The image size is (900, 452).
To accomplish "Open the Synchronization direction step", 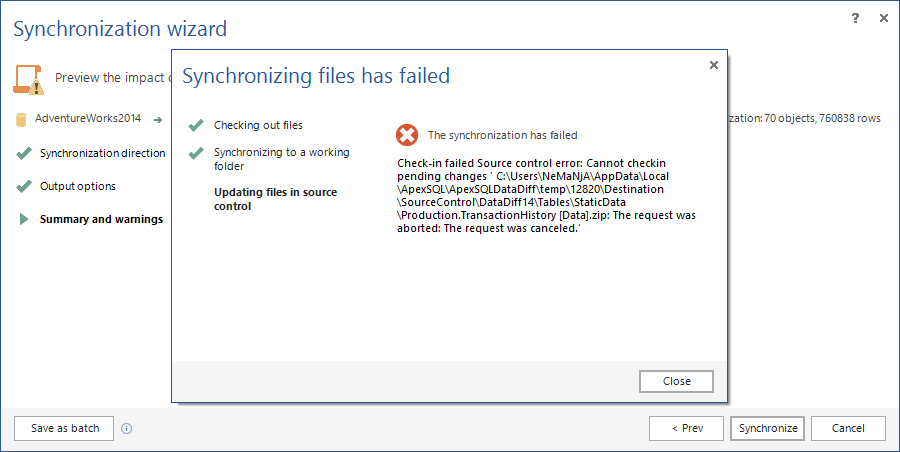I will (102, 153).
